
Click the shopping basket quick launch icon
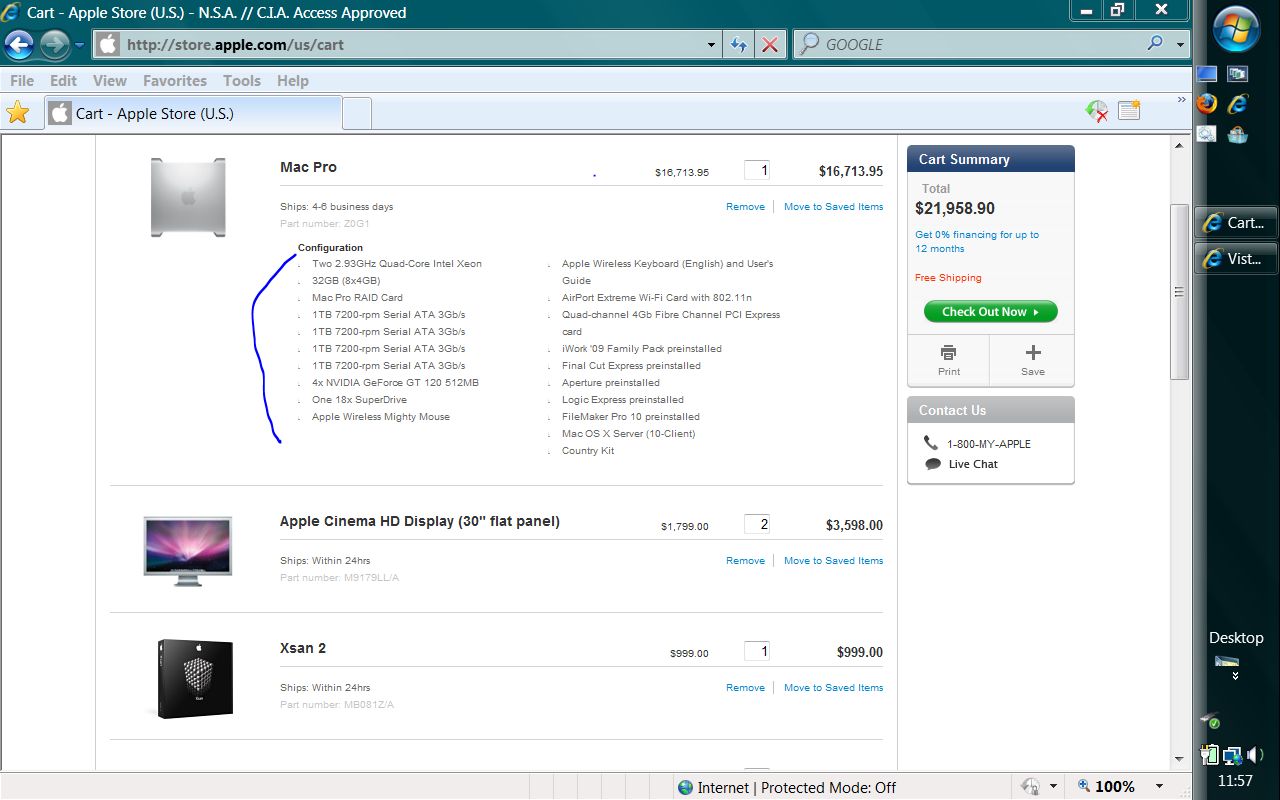pyautogui.click(x=1238, y=133)
